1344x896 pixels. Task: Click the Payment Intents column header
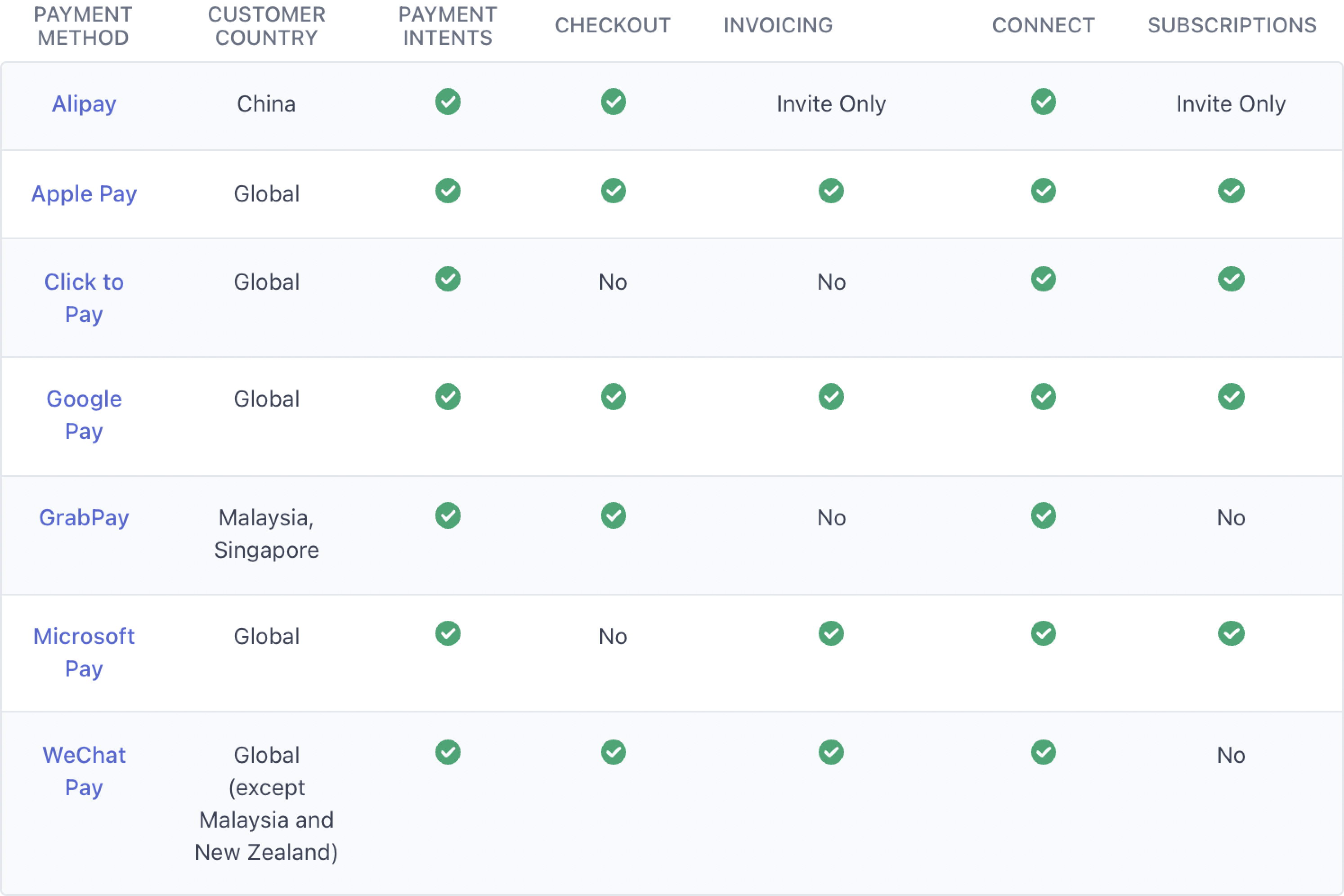pos(448,26)
